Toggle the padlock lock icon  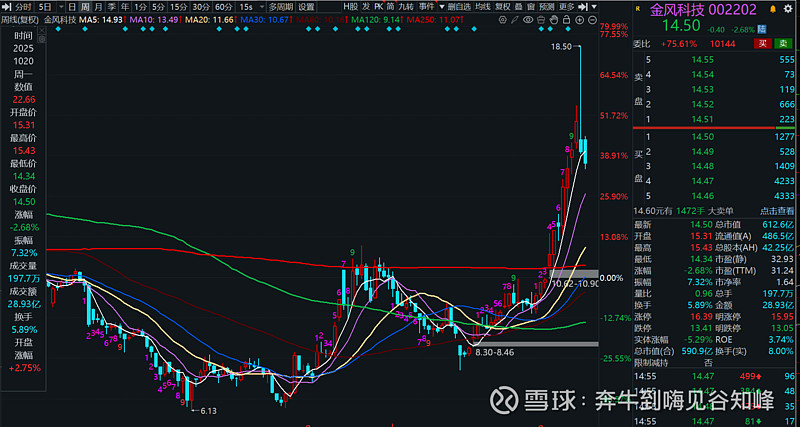(x=566, y=19)
